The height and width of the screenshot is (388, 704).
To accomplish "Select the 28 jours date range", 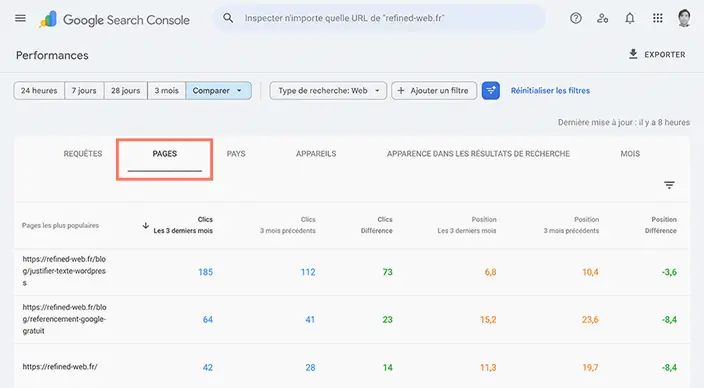I will (x=126, y=90).
